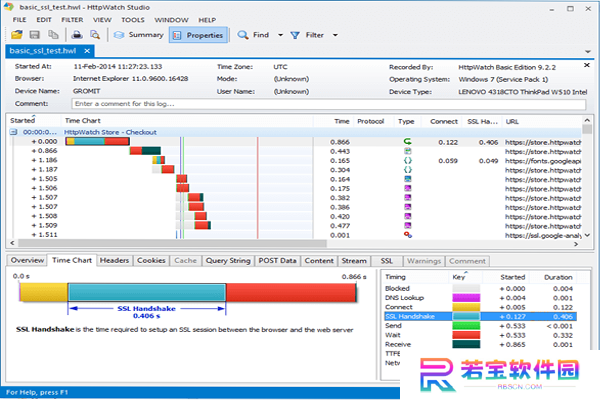Click the Print icon in toolbar
600x400 pixels.
point(77,35)
